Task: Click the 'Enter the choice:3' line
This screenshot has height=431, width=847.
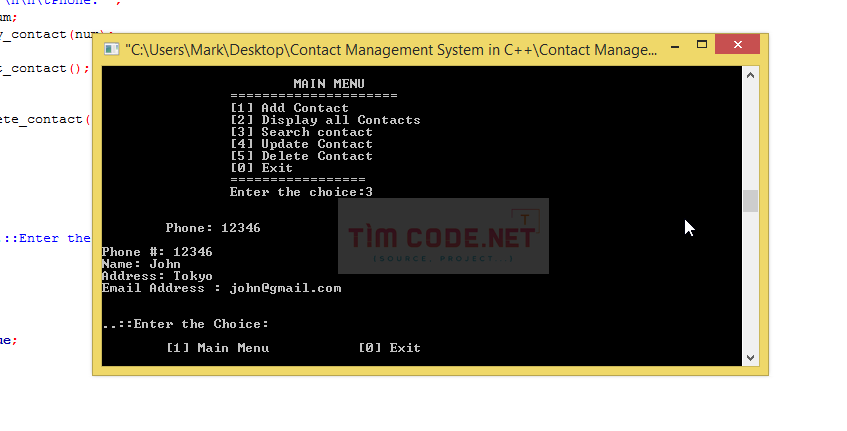Action: (x=301, y=192)
